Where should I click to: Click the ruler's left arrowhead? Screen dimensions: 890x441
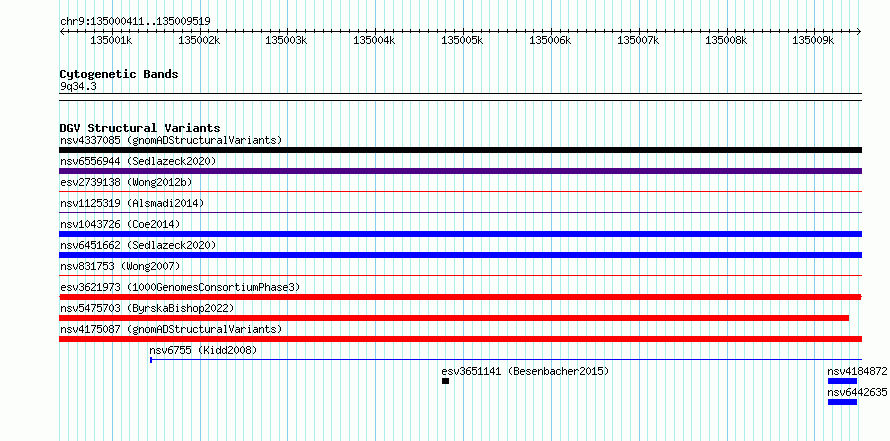tap(62, 31)
